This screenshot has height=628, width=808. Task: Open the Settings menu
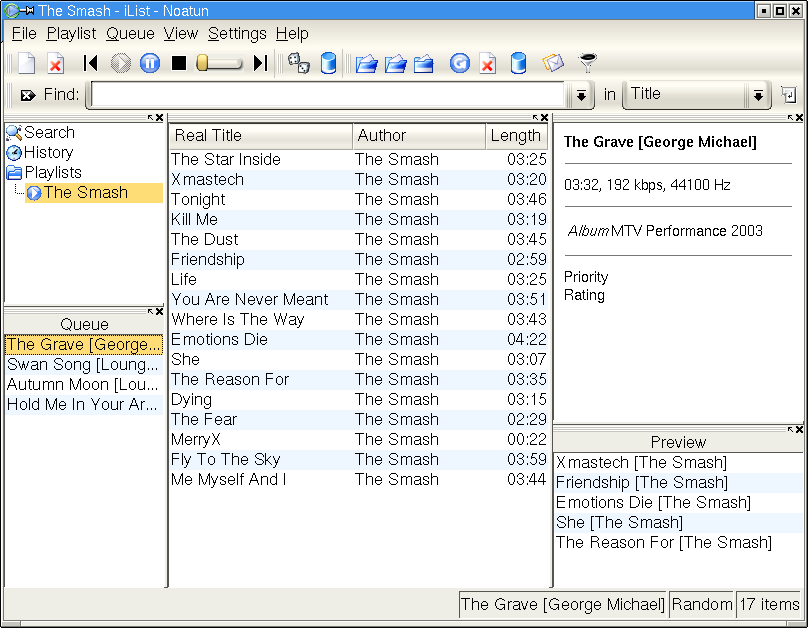(x=237, y=34)
